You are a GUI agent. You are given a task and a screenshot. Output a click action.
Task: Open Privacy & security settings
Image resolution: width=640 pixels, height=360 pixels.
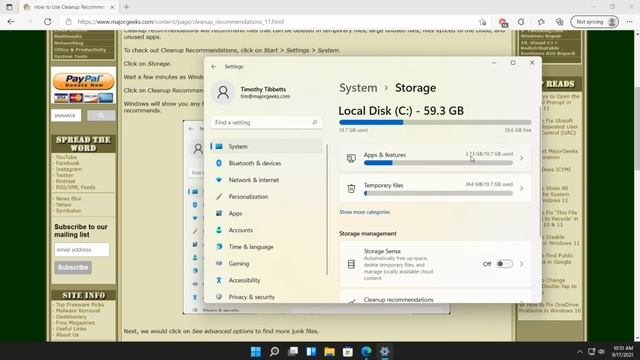point(266,297)
